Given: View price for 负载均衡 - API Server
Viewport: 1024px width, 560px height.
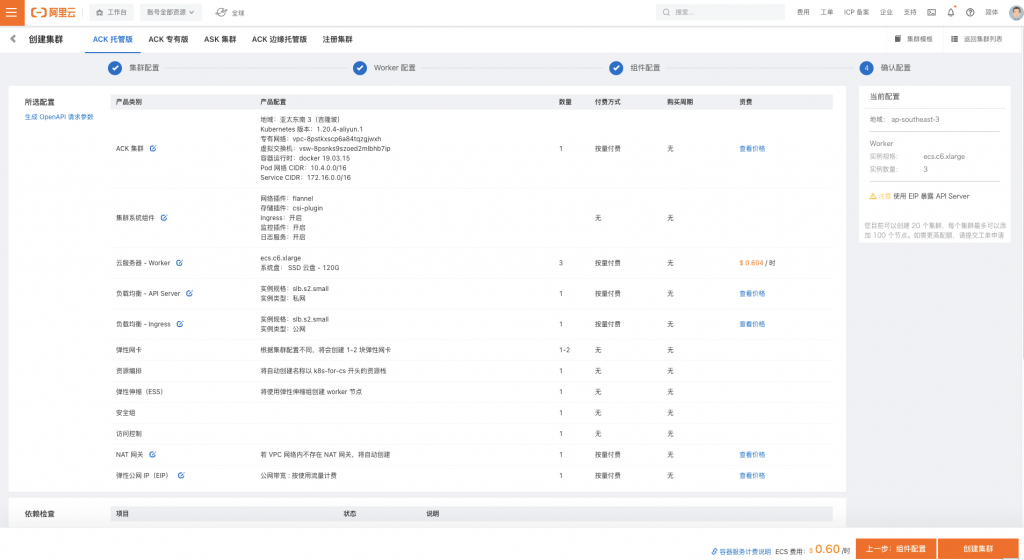Looking at the screenshot, I should [x=752, y=294].
